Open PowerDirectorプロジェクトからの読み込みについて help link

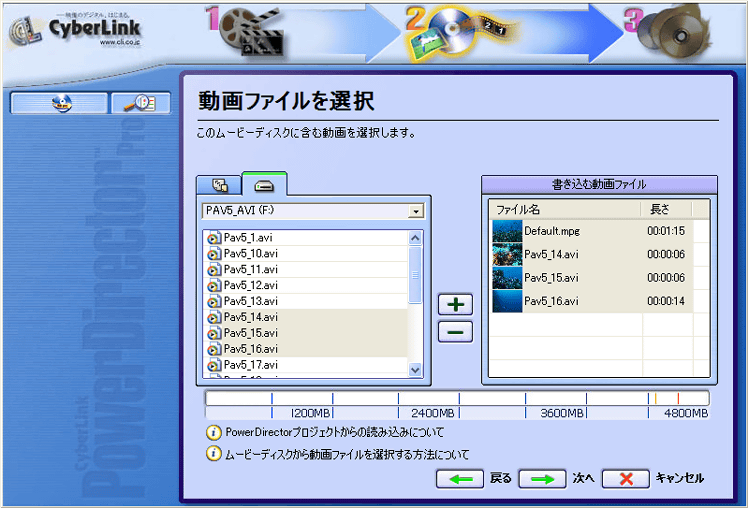tap(334, 433)
